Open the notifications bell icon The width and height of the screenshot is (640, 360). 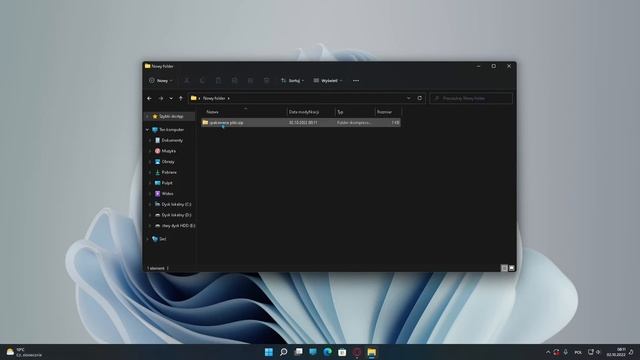631,352
